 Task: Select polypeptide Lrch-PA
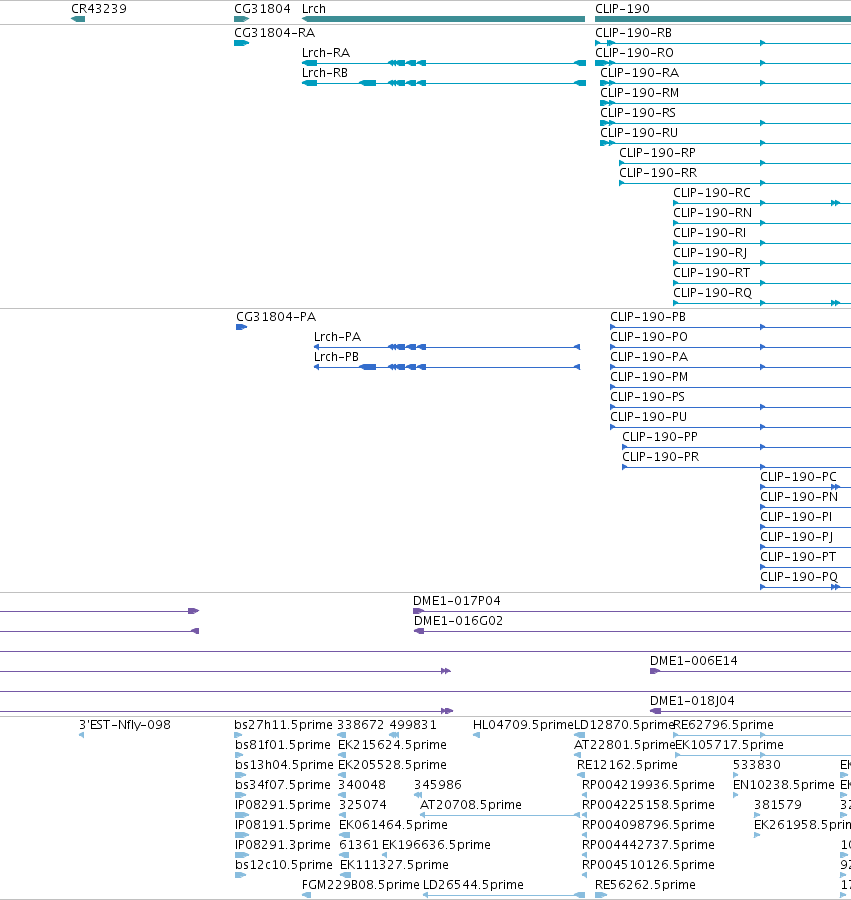337,337
